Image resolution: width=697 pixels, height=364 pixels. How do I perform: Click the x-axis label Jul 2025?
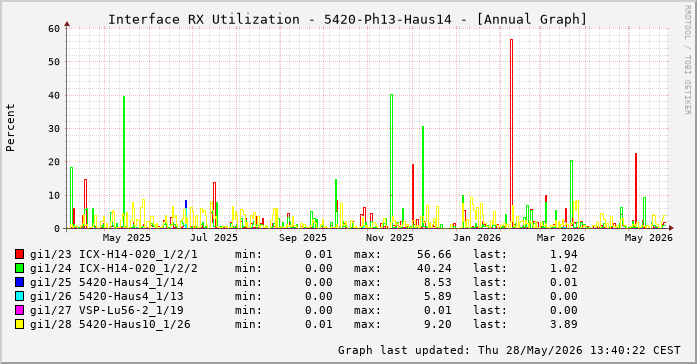[214, 238]
